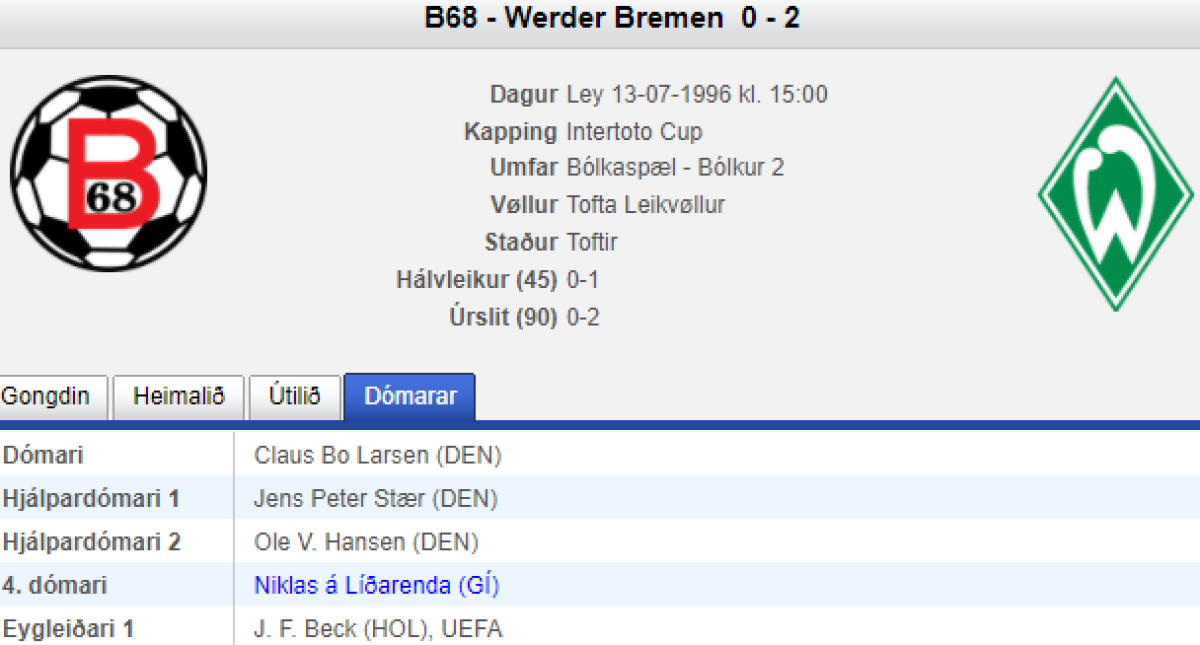Click the Bólkaspæl - Bólkur 2 round text
The image size is (1200, 645).
[x=675, y=168]
